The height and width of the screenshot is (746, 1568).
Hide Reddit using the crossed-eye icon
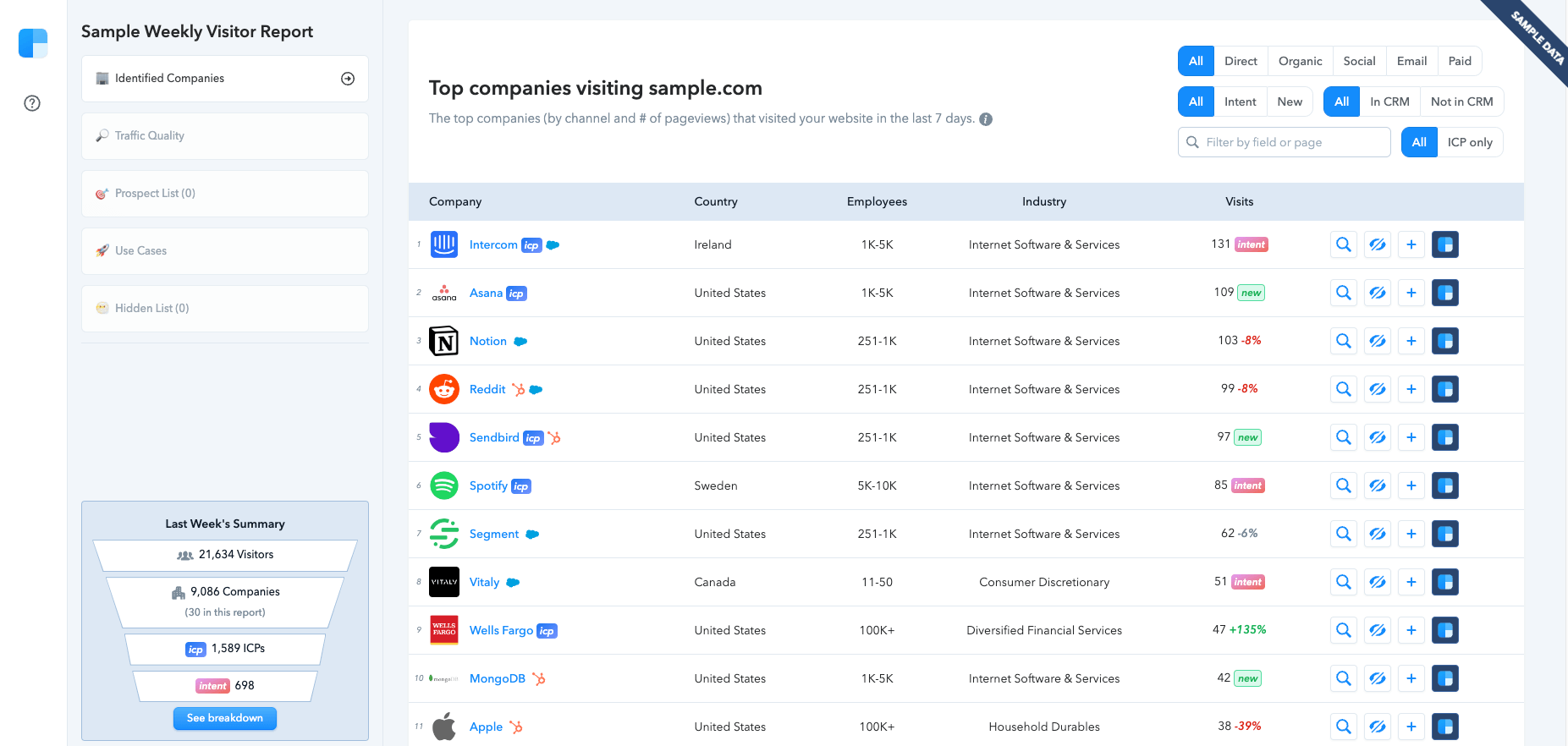click(x=1377, y=389)
